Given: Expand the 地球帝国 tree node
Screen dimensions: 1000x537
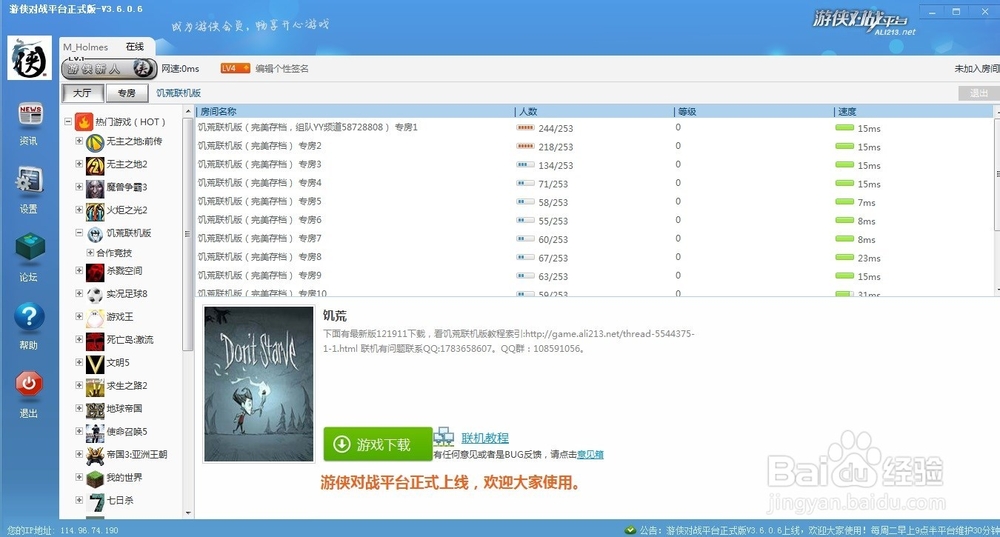Looking at the screenshot, I should tap(79, 408).
